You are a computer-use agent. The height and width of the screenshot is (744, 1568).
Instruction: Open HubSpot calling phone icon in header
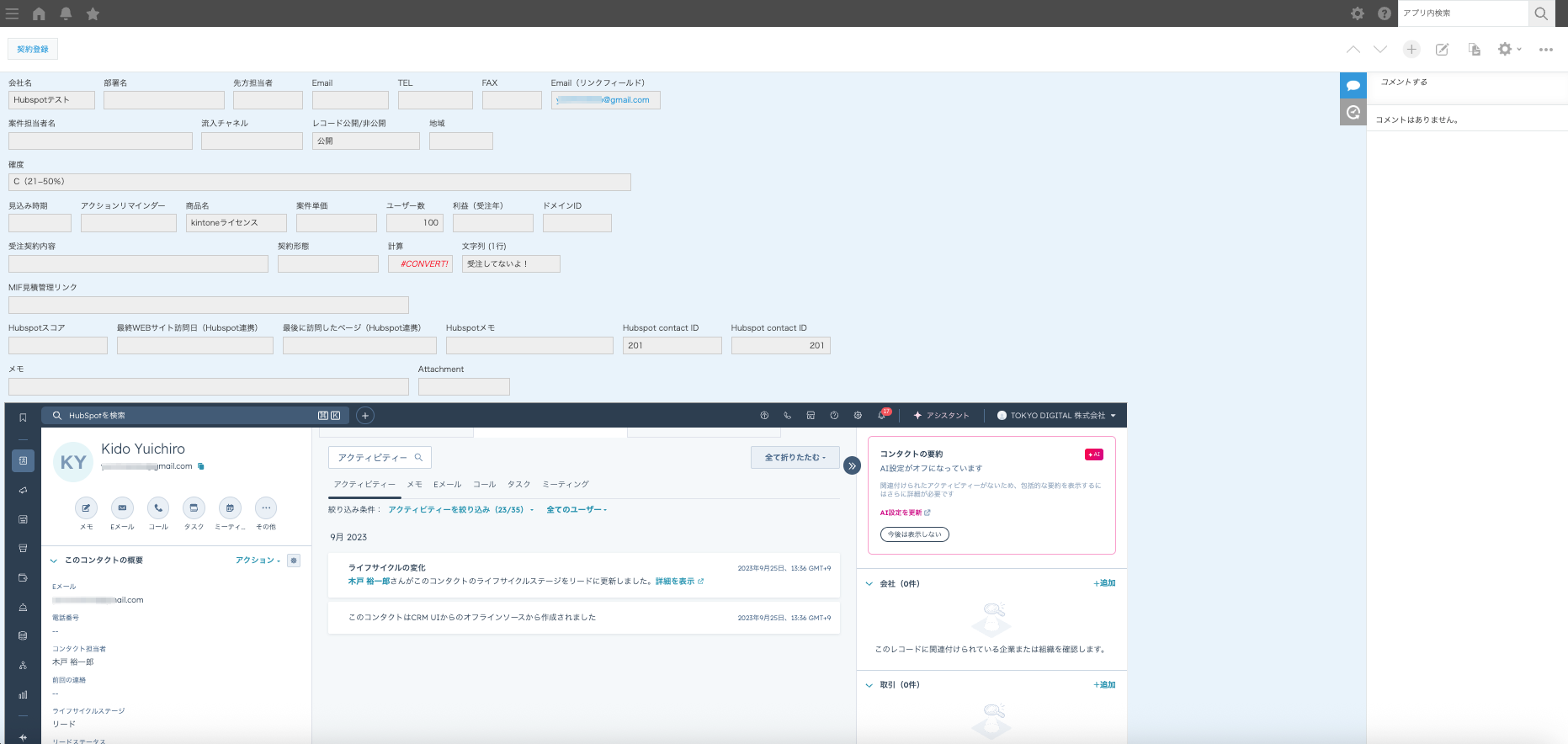coord(788,416)
